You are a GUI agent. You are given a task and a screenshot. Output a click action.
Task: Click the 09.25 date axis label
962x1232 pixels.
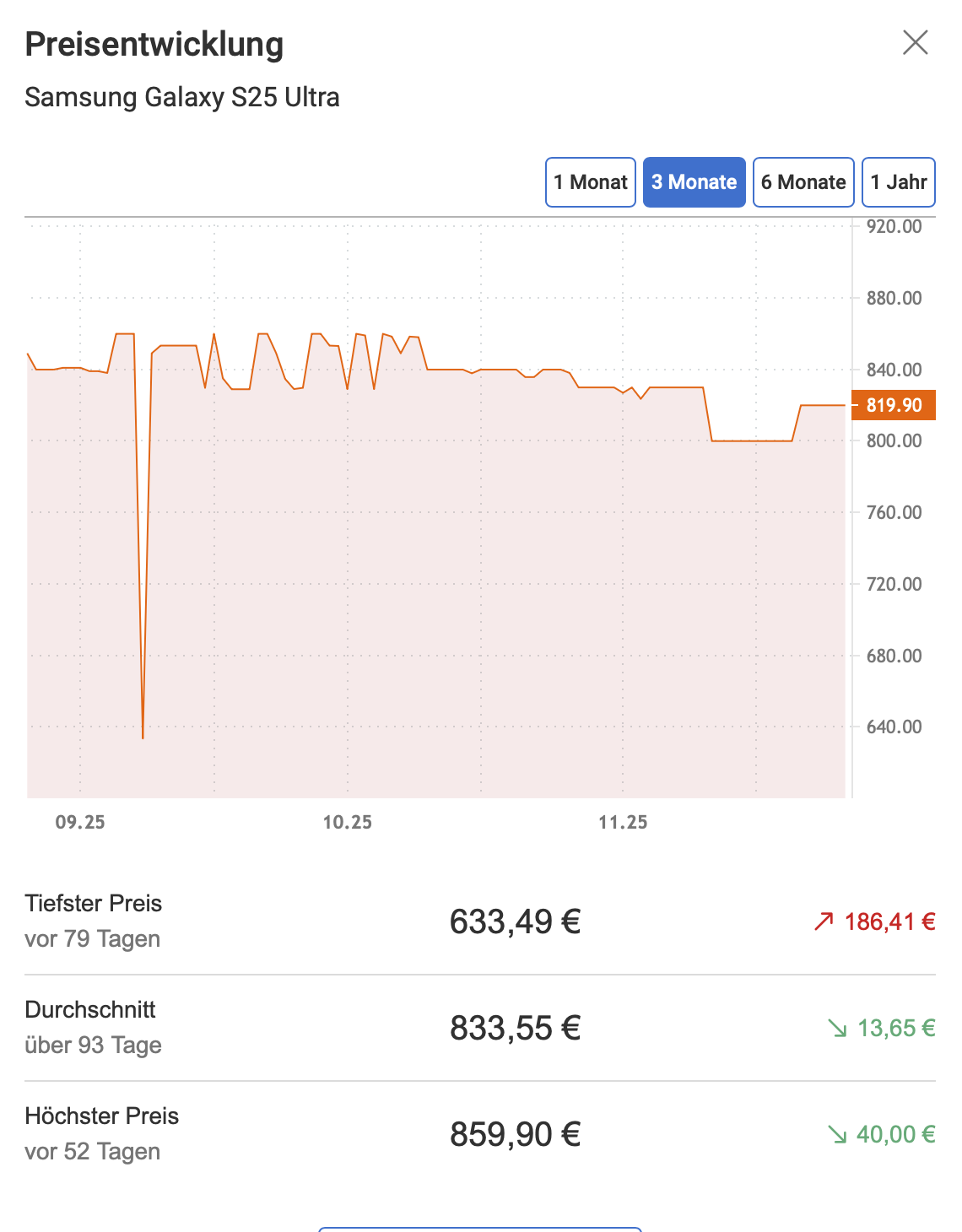click(80, 822)
